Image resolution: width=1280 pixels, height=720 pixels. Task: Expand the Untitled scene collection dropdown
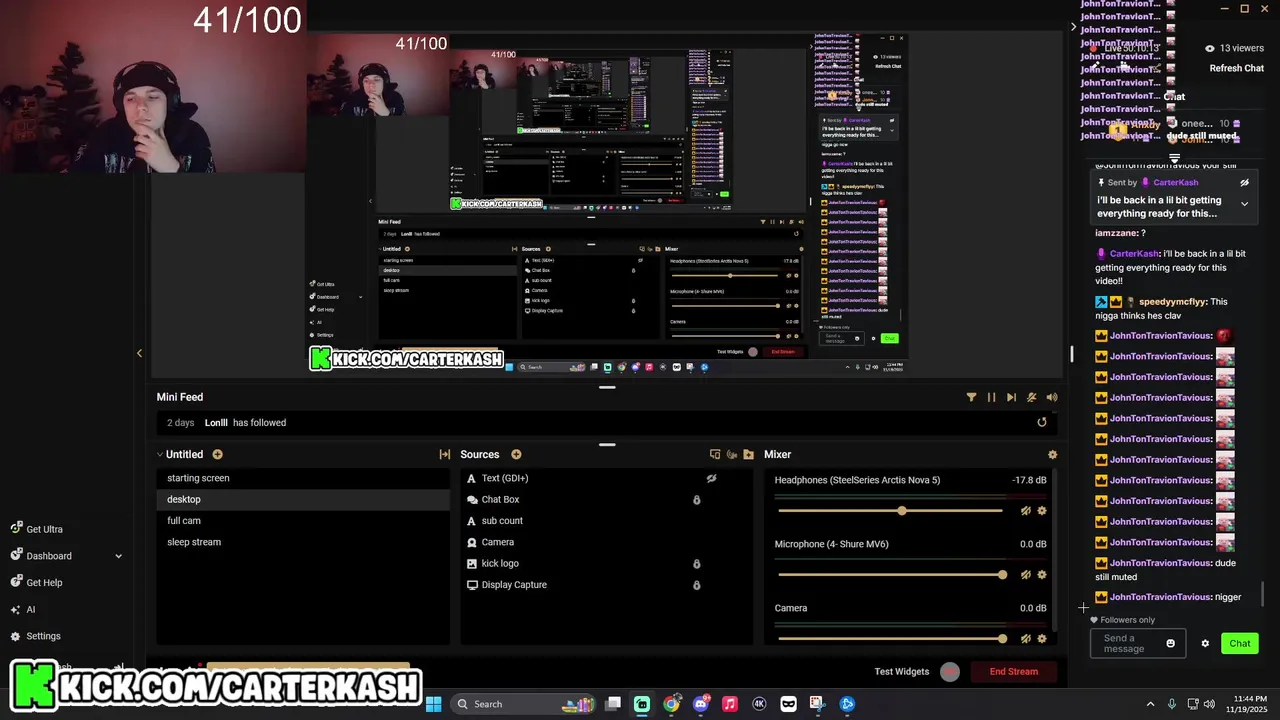160,454
